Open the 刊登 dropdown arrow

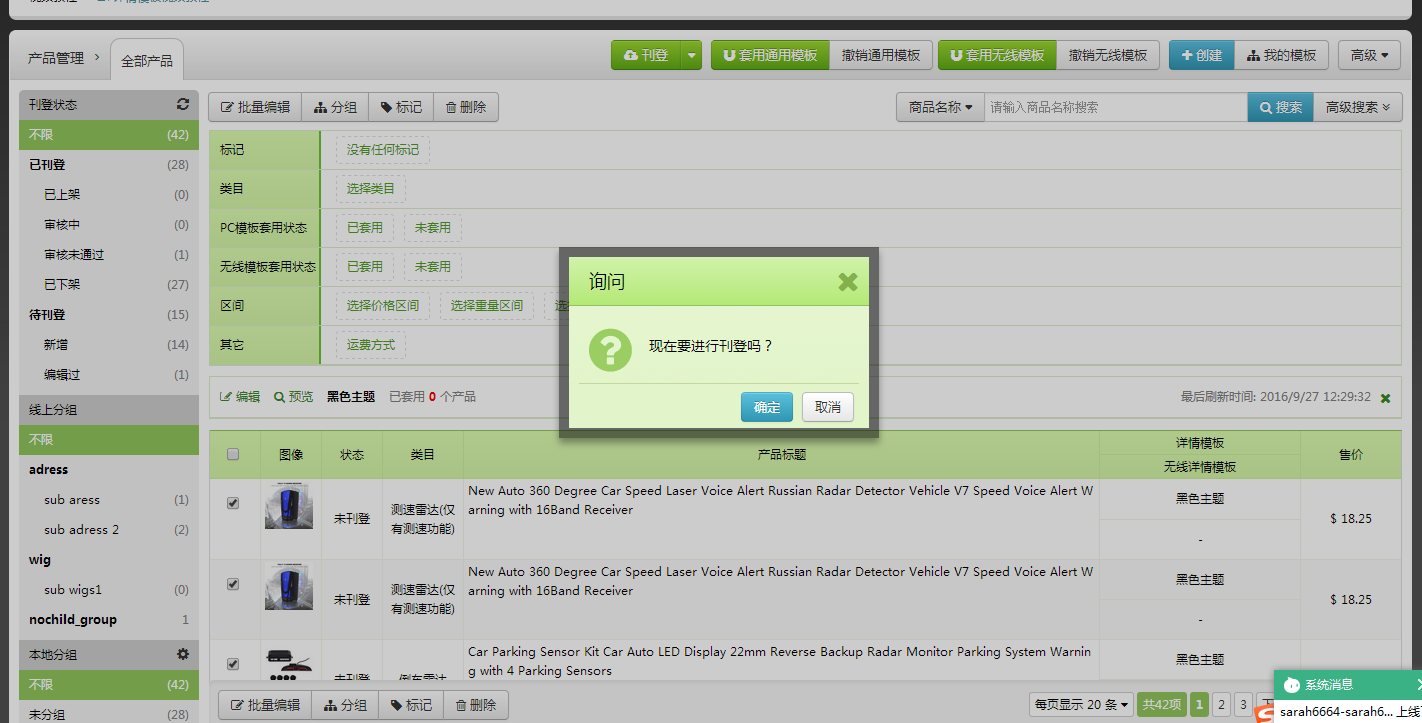692,55
